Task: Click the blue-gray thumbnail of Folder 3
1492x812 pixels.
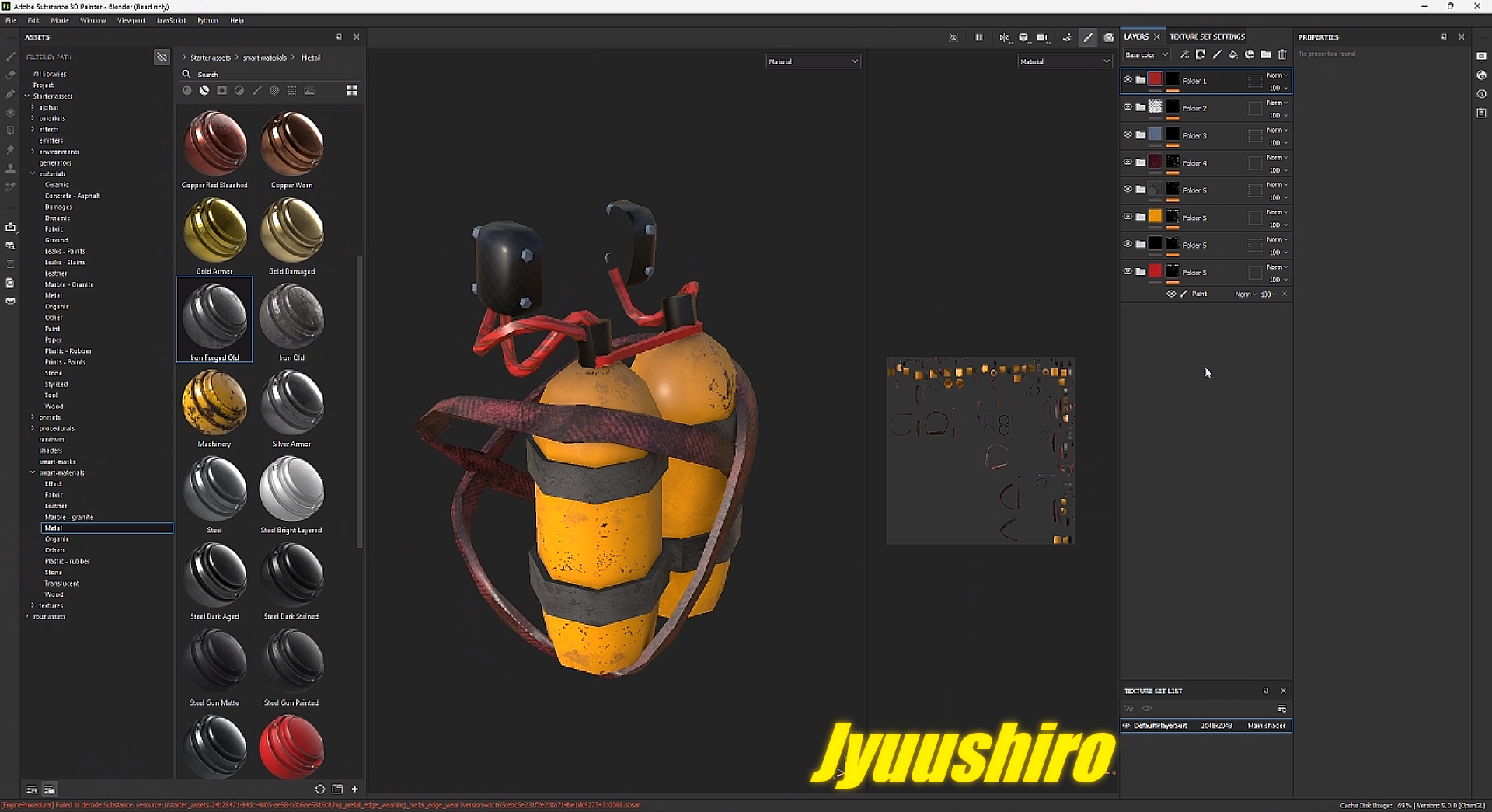Action: (1156, 134)
